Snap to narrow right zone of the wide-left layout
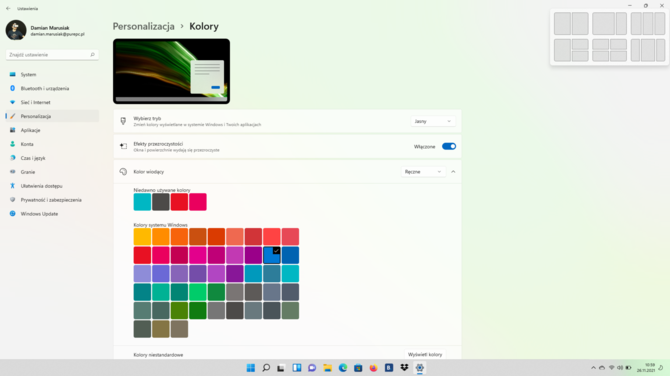Image resolution: width=670 pixels, height=376 pixels. tap(622, 24)
